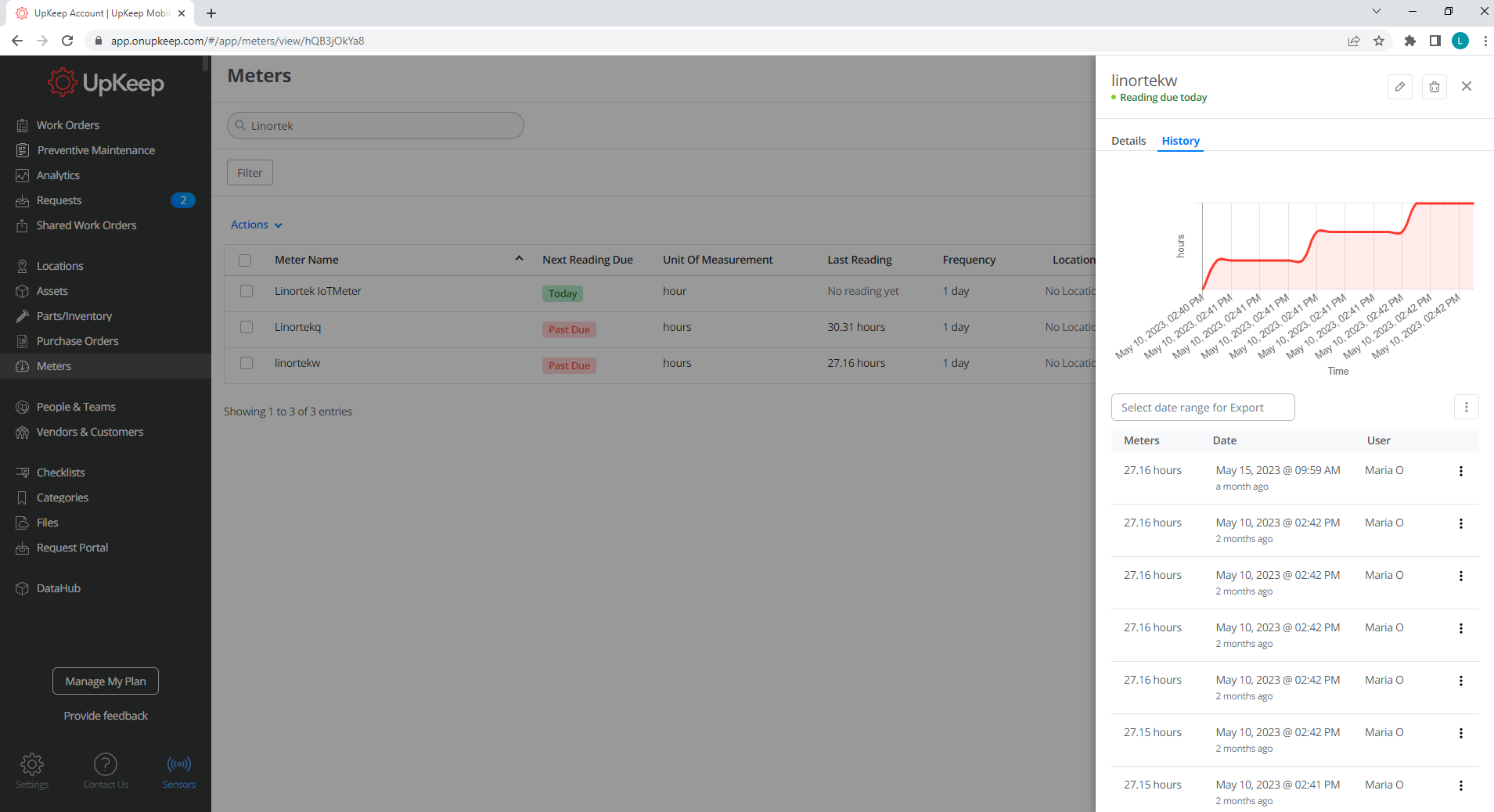1494x812 pixels.
Task: Select the History tab
Action: (1180, 141)
